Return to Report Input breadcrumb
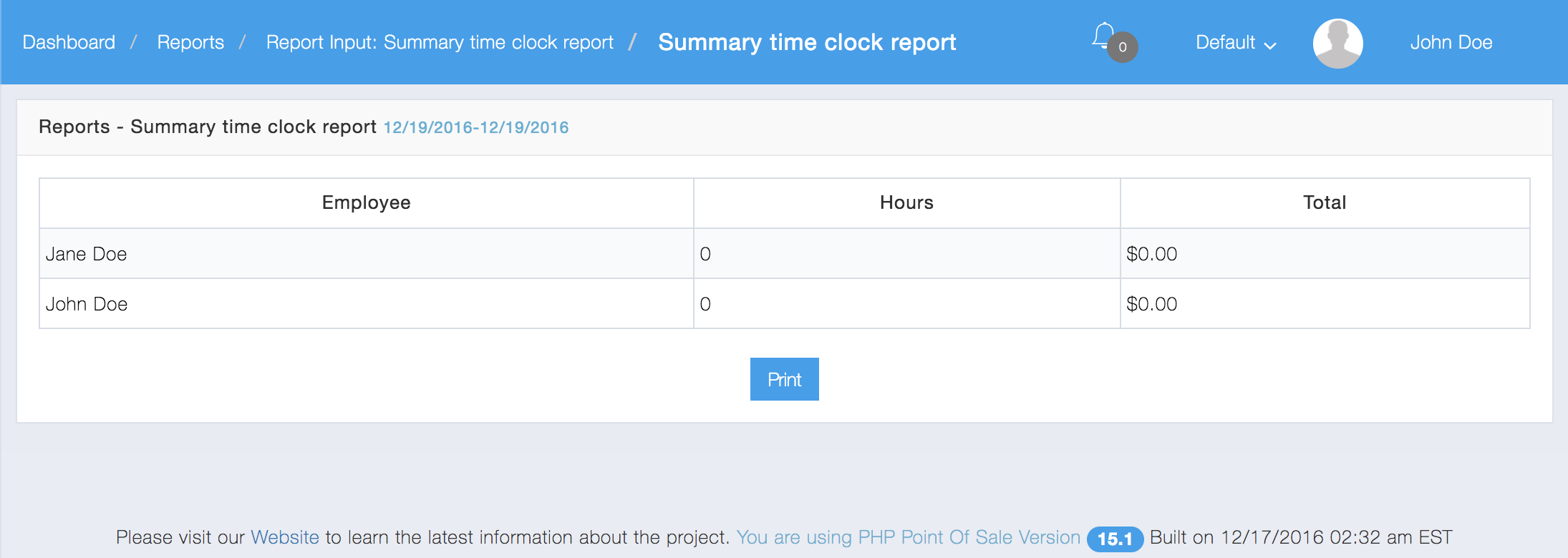This screenshot has width=1568, height=558. [x=440, y=43]
